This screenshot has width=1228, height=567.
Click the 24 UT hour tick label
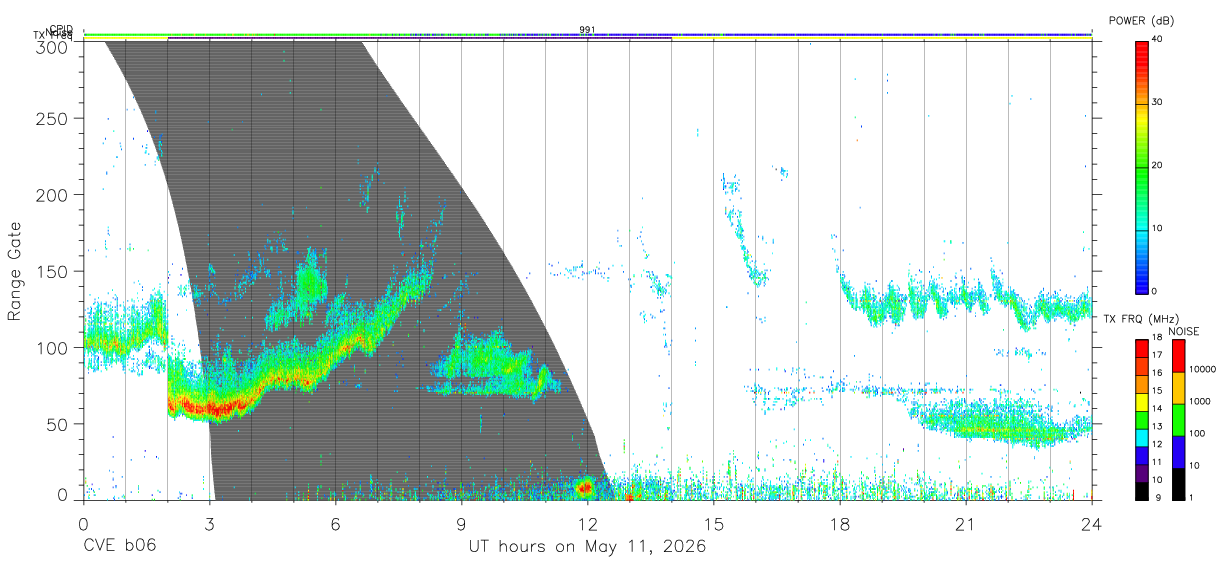[1092, 524]
